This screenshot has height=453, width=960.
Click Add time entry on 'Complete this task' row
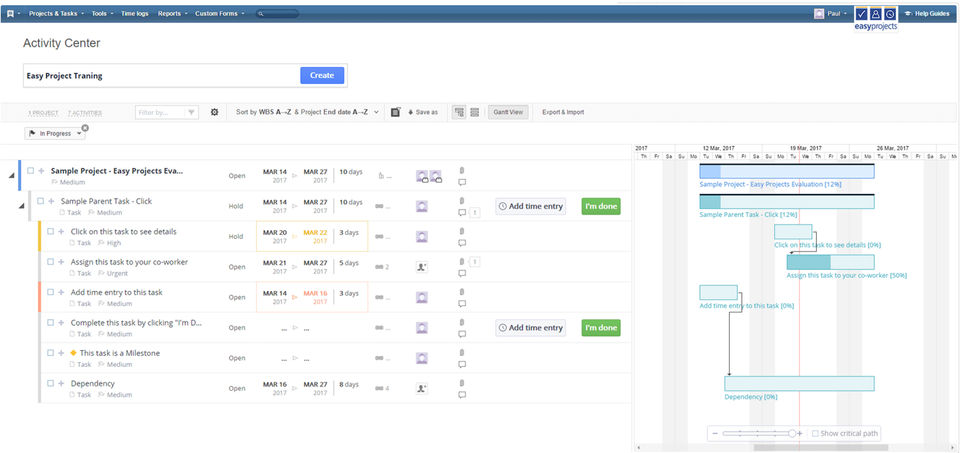(531, 328)
